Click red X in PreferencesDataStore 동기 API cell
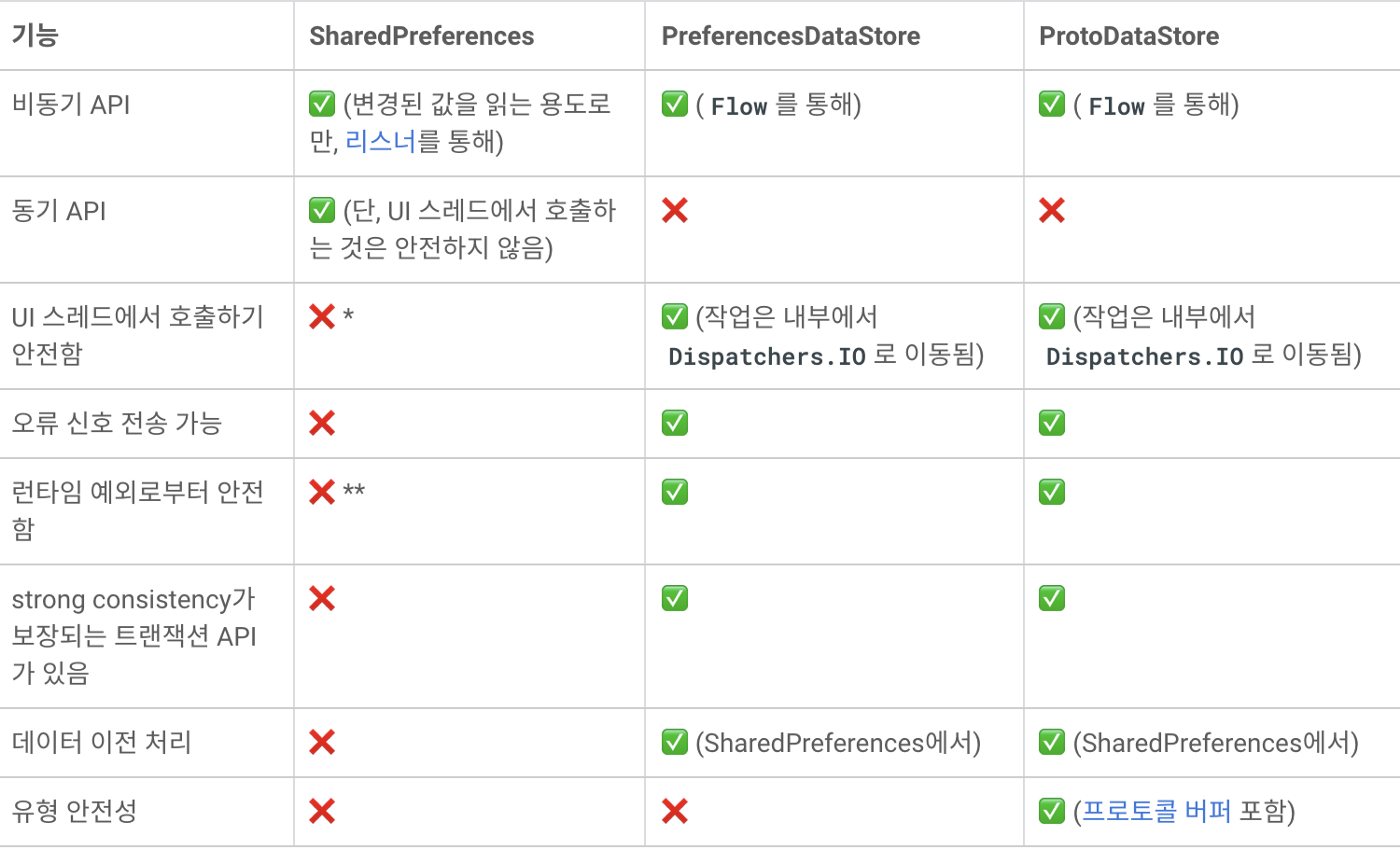This screenshot has width=1400, height=849. [x=675, y=210]
